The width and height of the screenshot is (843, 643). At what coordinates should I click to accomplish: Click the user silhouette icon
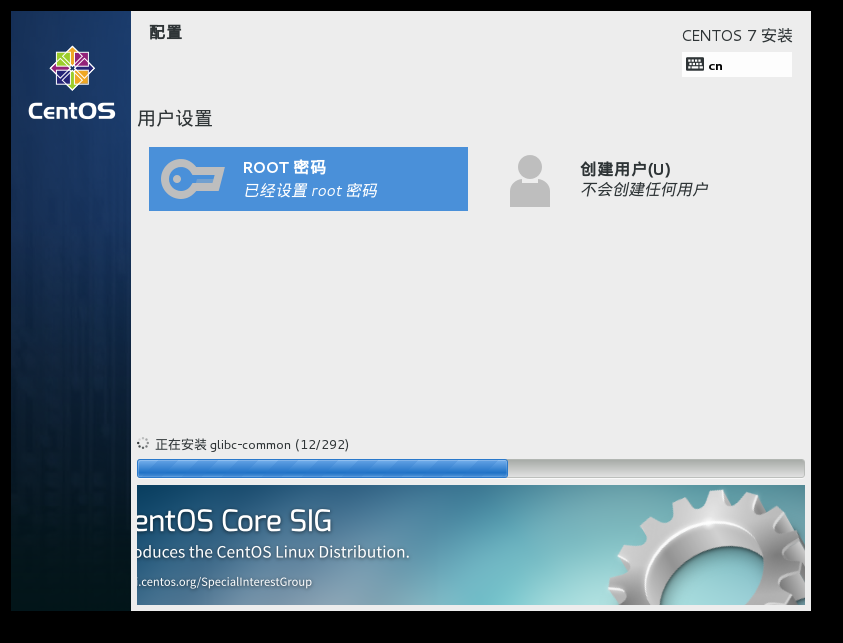[530, 181]
